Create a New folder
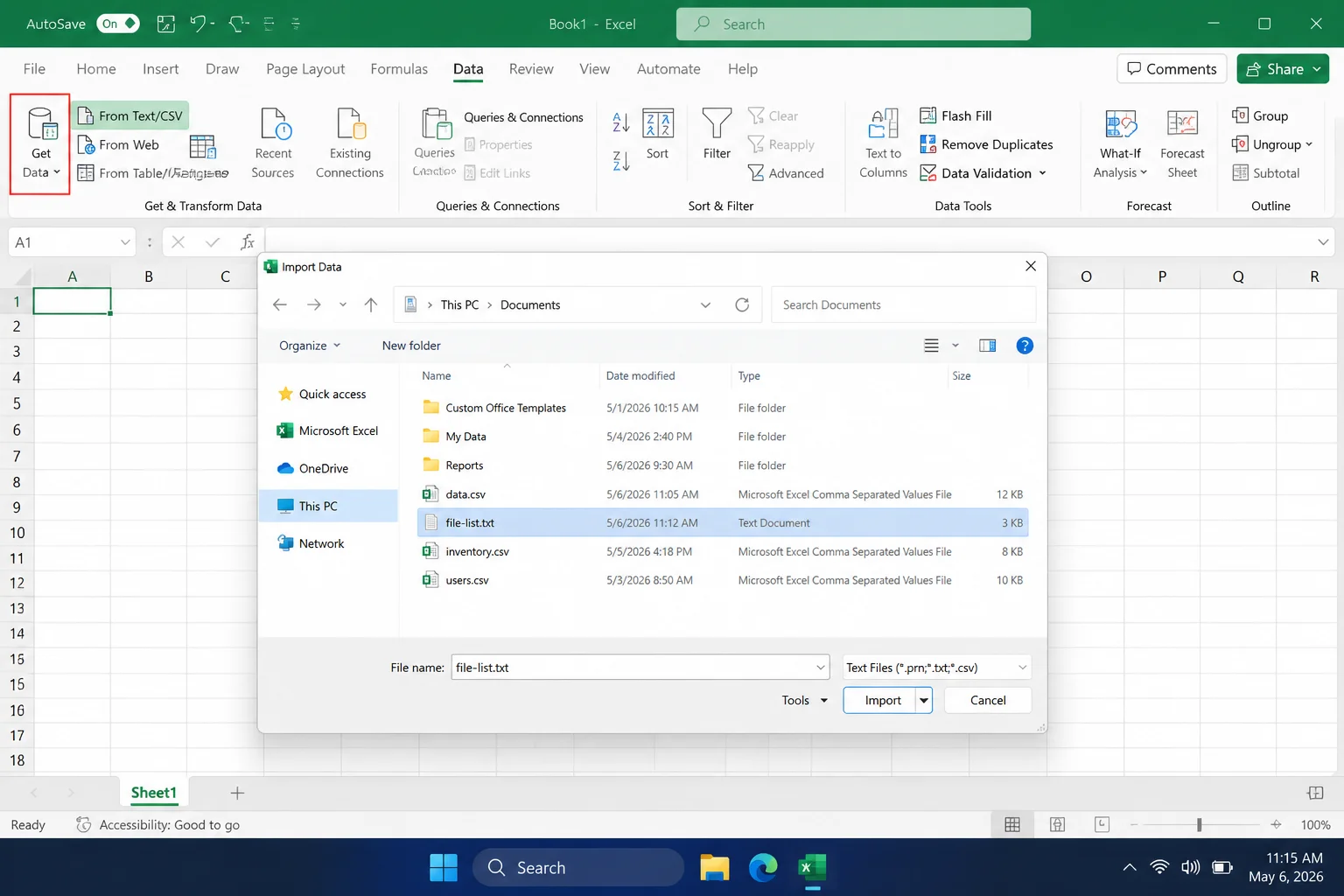This screenshot has height=896, width=1344. click(x=411, y=346)
